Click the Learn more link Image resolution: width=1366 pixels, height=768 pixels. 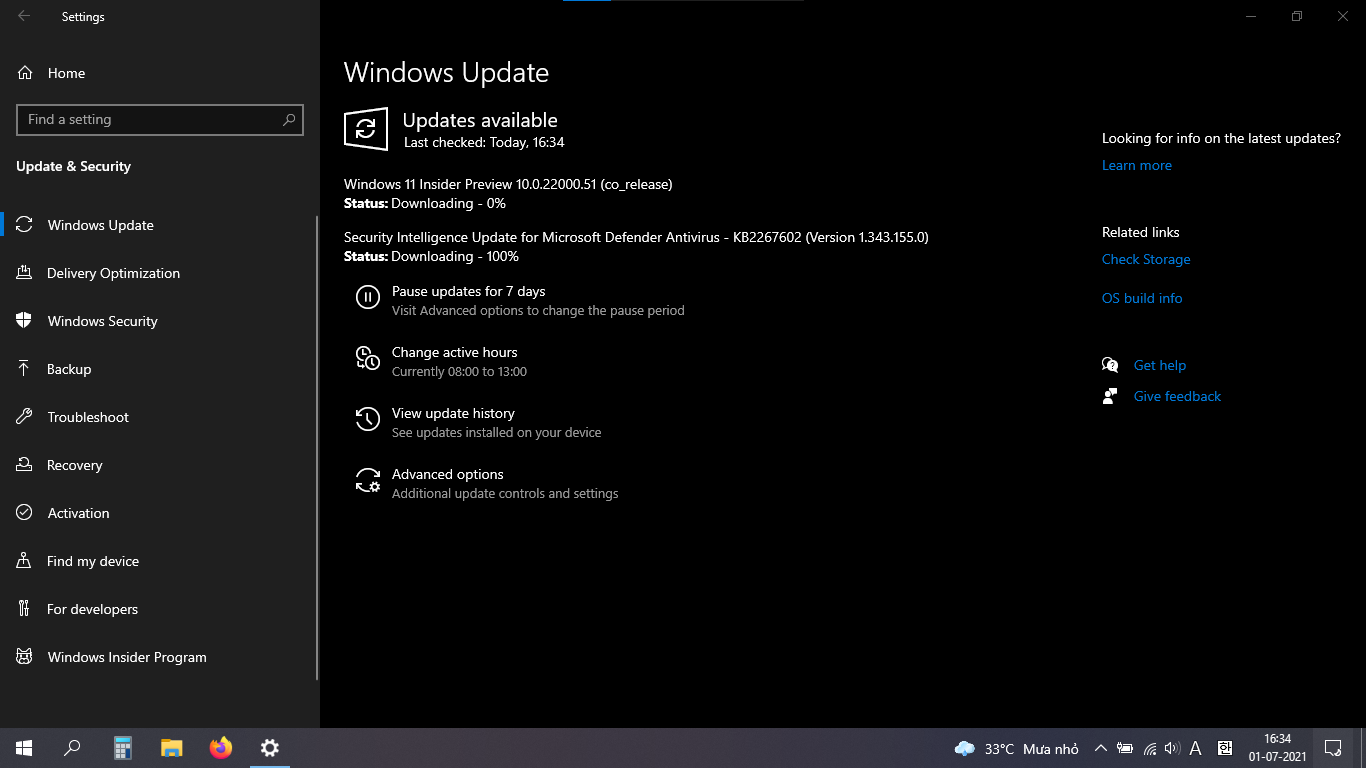pos(1137,165)
